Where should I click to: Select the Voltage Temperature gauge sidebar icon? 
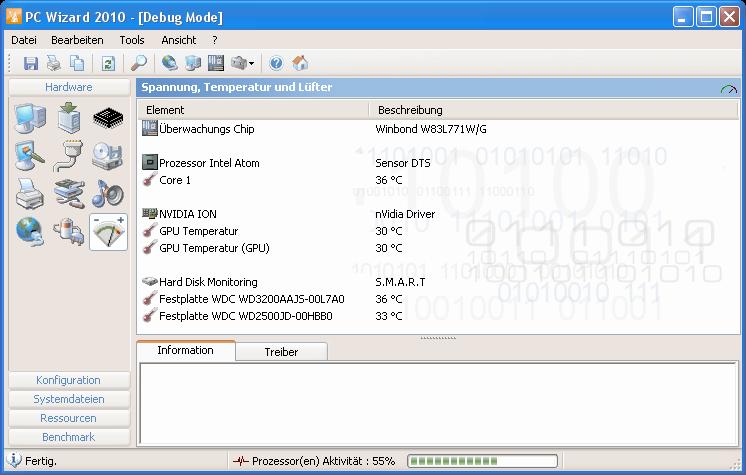point(108,232)
